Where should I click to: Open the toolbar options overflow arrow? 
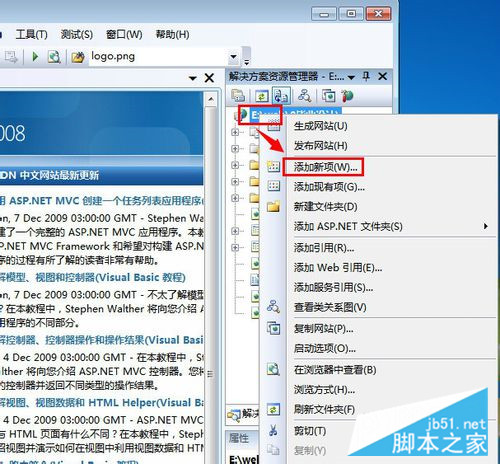247,62
